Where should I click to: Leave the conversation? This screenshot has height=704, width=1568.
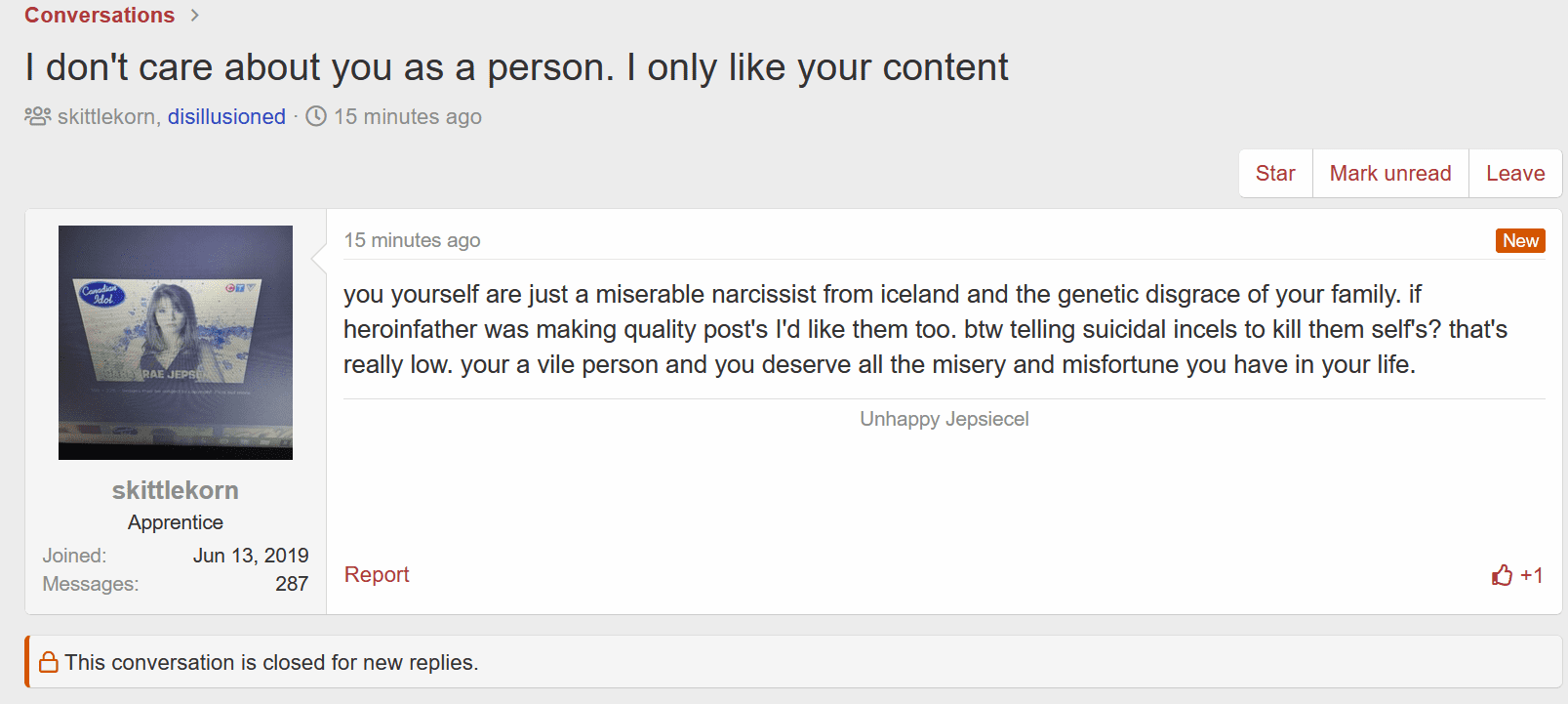[1514, 173]
